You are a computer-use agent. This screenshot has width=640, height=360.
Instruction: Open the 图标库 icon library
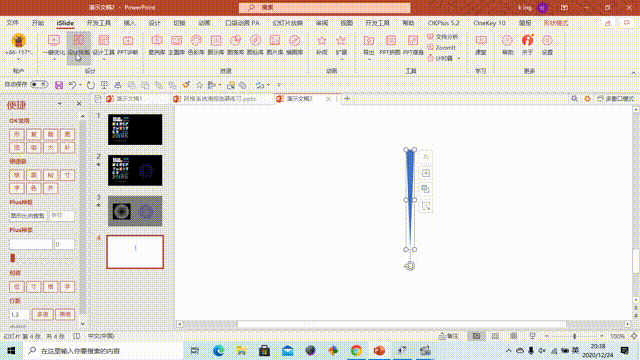255,44
